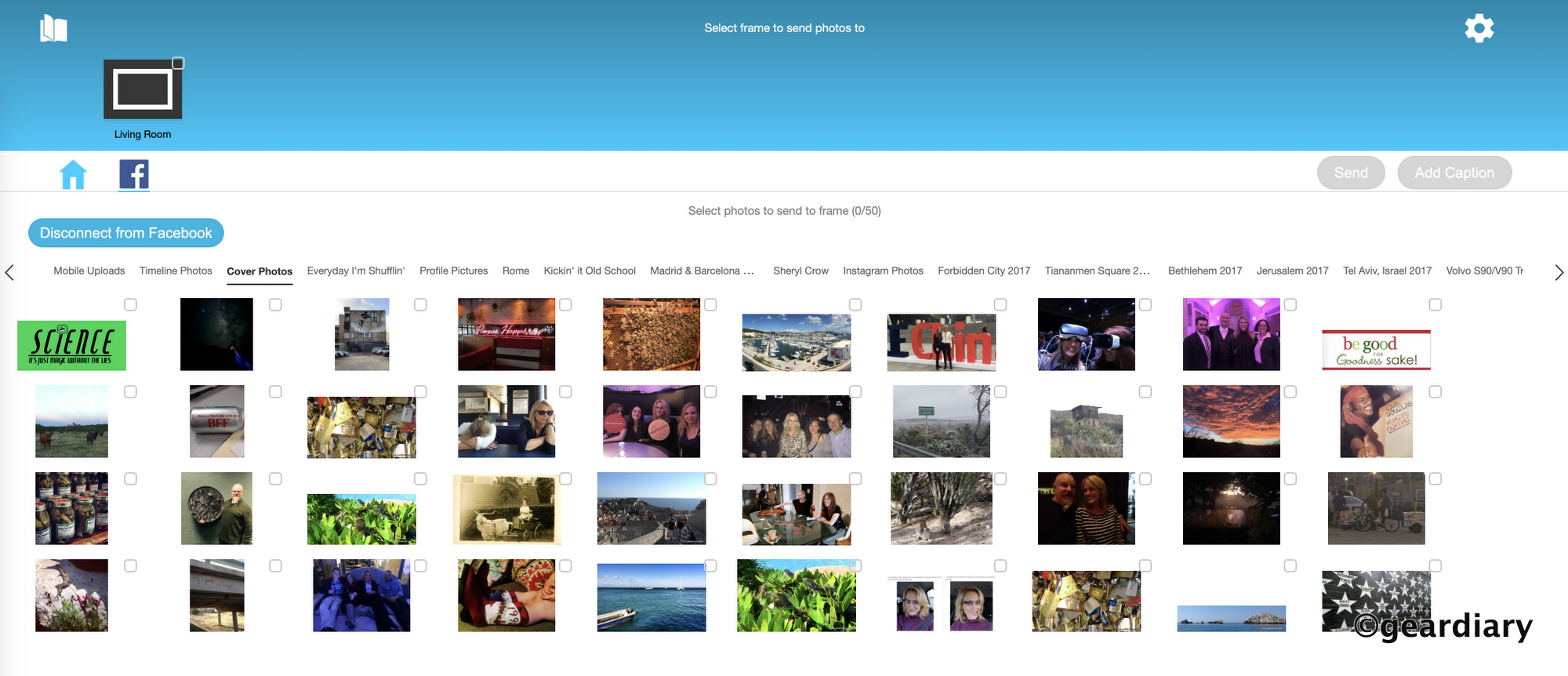Image resolution: width=1568 pixels, height=676 pixels.
Task: Check the box for the pickle jars photo
Action: (x=130, y=478)
